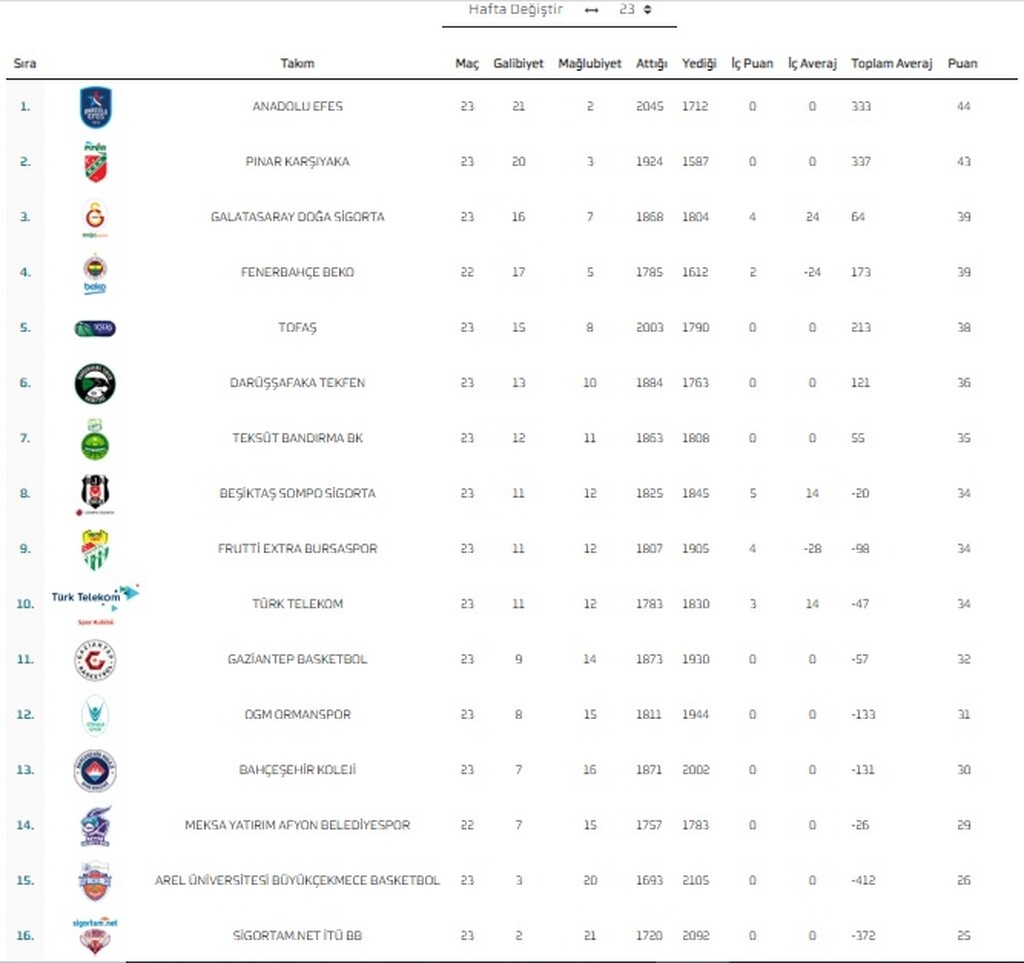Sort the table by Galibiyet column

point(518,64)
